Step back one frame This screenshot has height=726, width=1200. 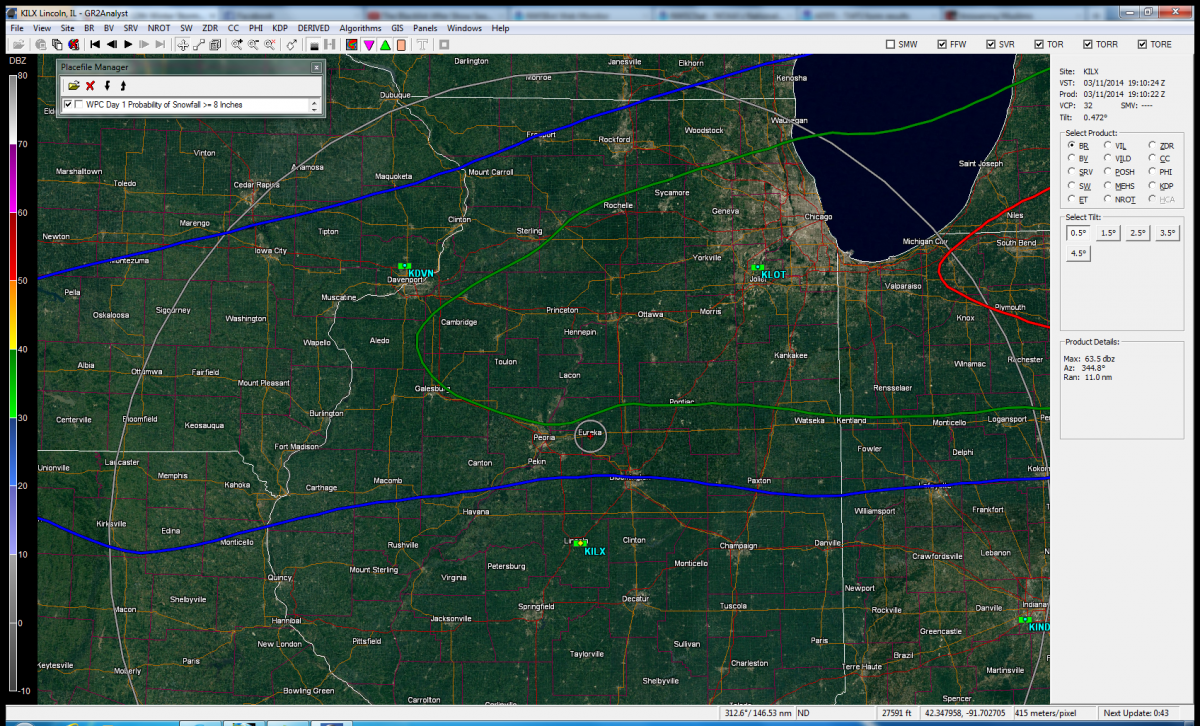point(112,45)
